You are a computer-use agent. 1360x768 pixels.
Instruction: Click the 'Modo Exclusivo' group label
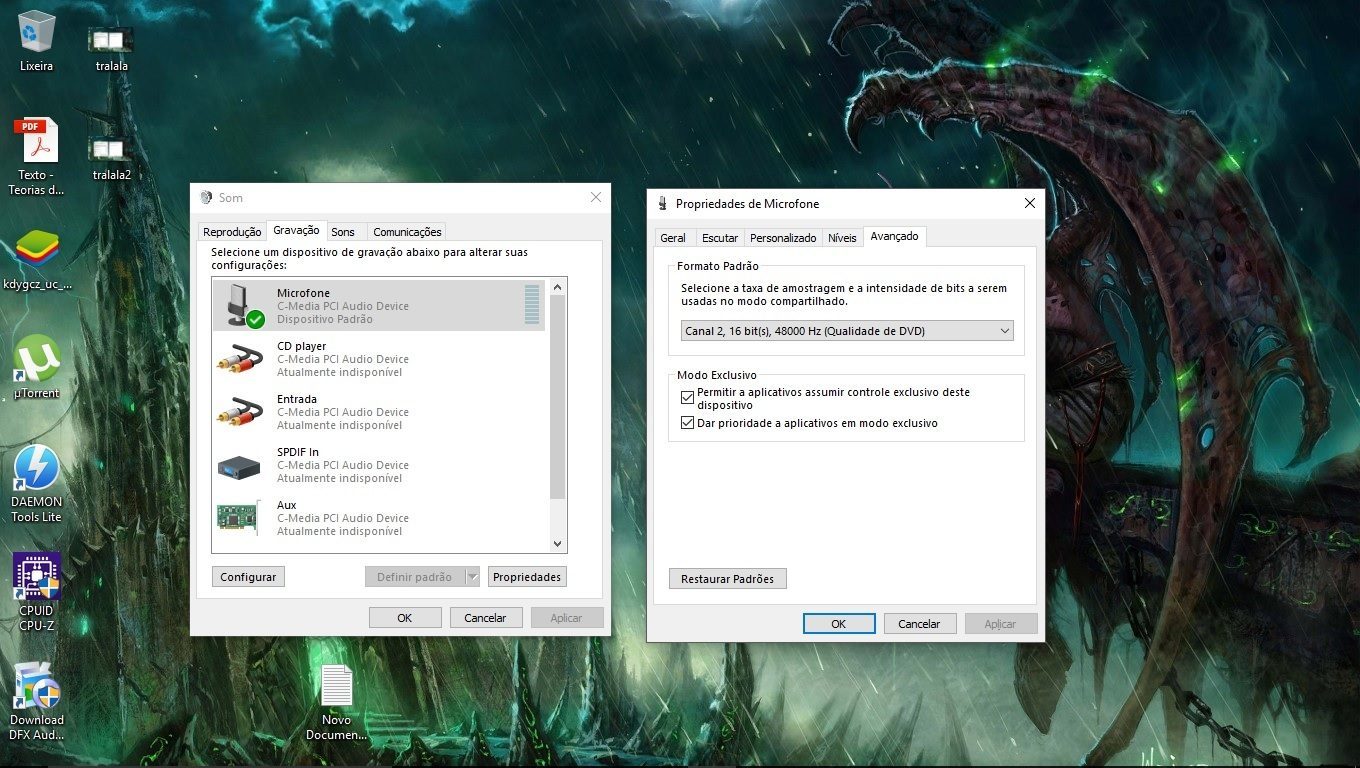tap(717, 375)
